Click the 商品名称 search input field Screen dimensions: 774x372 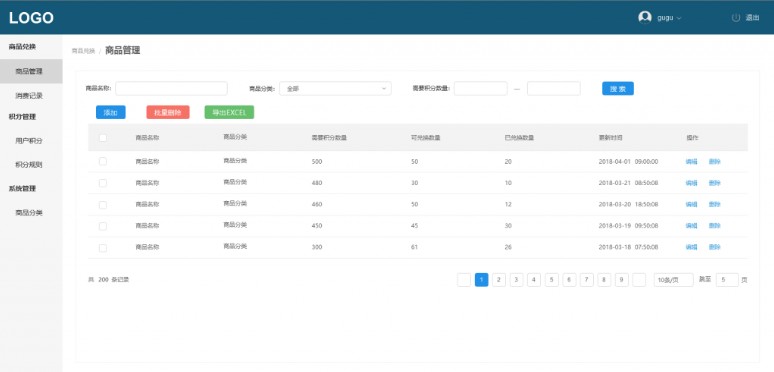click(171, 89)
